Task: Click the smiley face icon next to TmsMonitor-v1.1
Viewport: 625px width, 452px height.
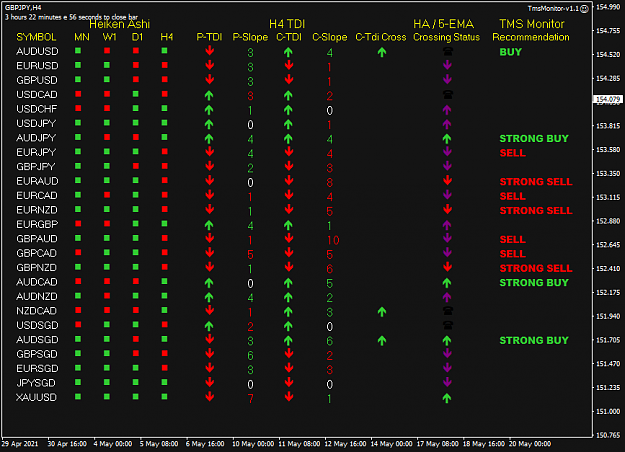Action: (584, 8)
